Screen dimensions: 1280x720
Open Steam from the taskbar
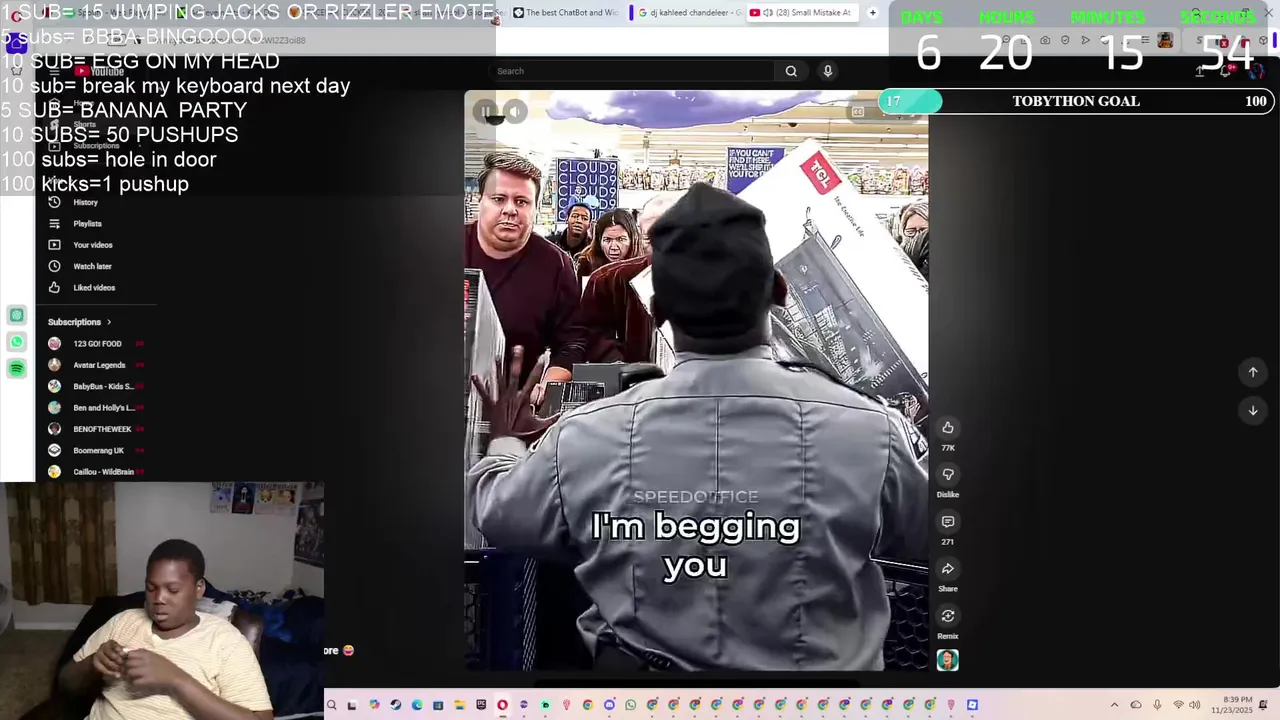396,705
